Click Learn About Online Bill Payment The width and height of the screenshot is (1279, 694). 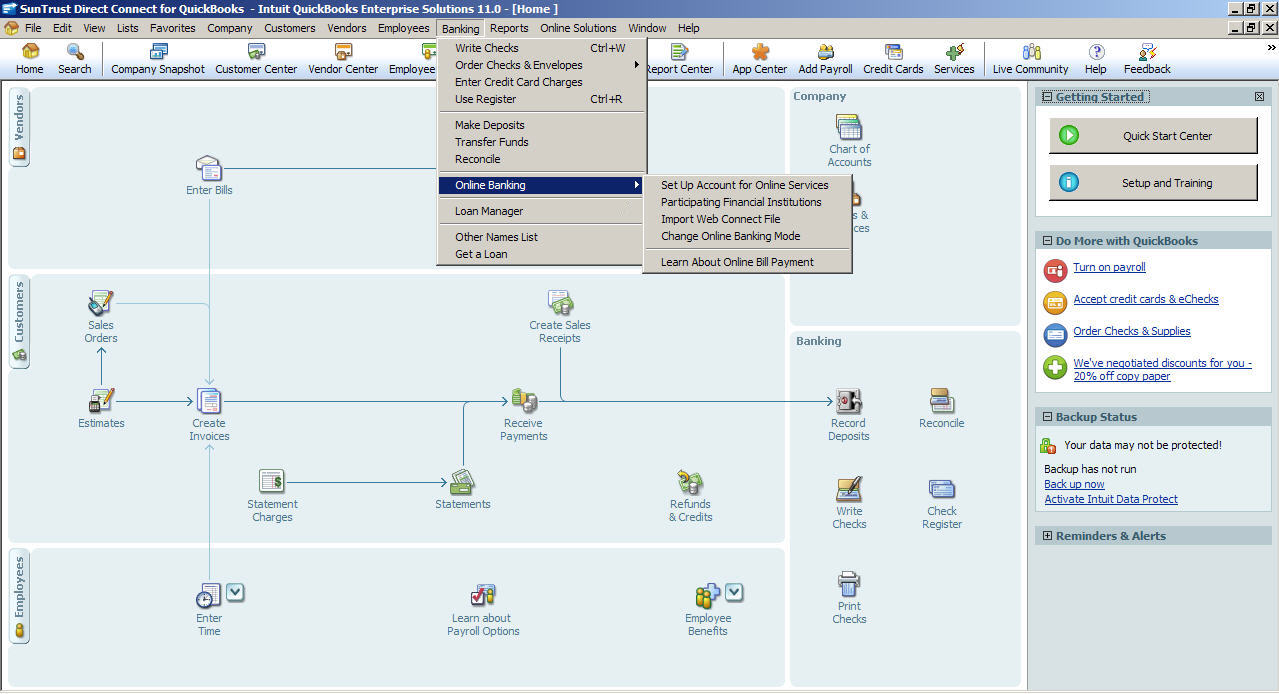(x=747, y=262)
